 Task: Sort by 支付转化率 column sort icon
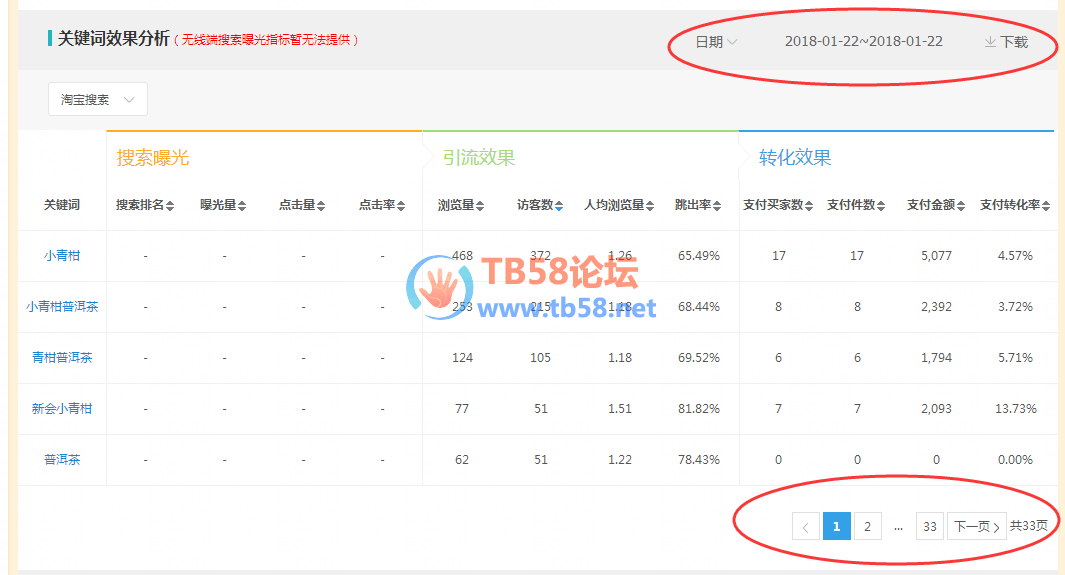tap(1046, 206)
